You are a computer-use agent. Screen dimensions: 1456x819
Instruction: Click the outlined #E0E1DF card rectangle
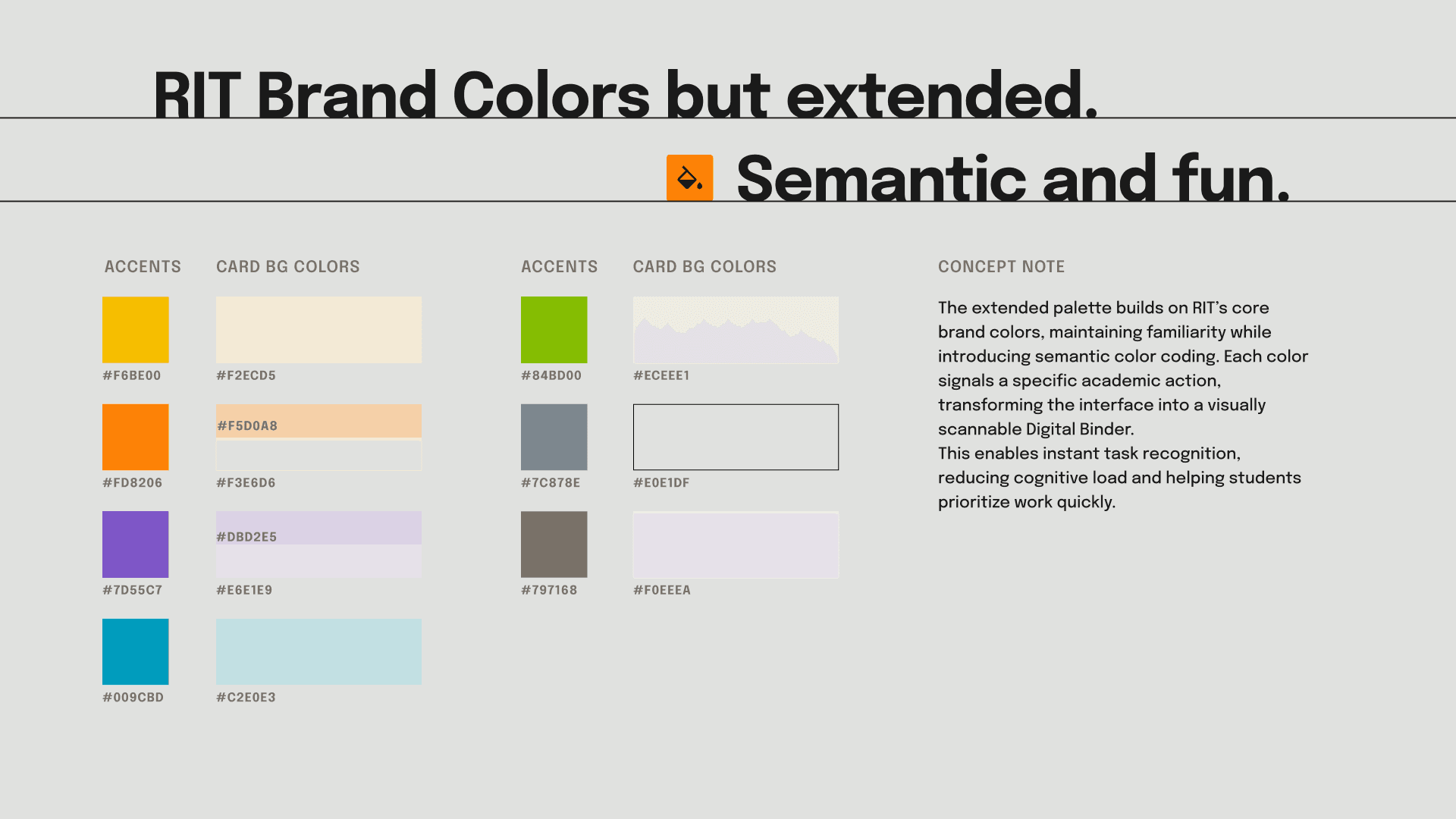736,437
